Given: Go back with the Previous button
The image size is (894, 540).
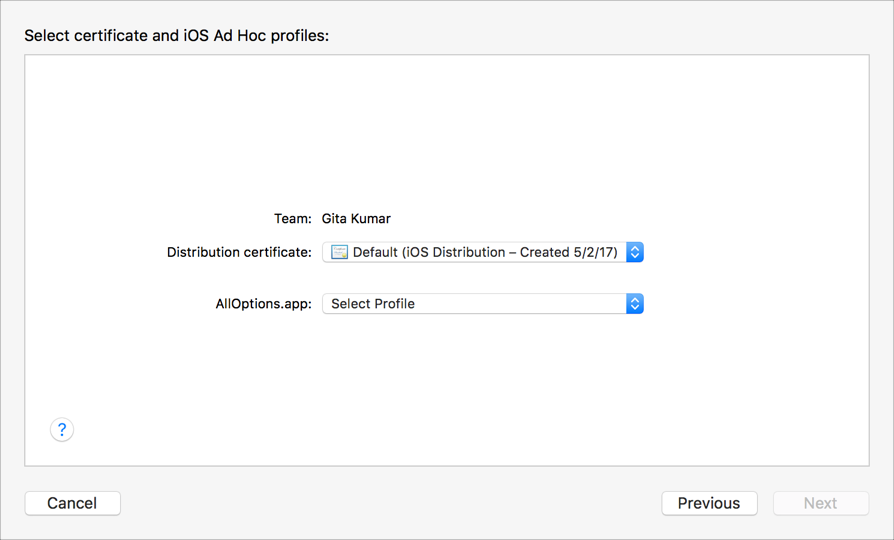Looking at the screenshot, I should click(709, 503).
